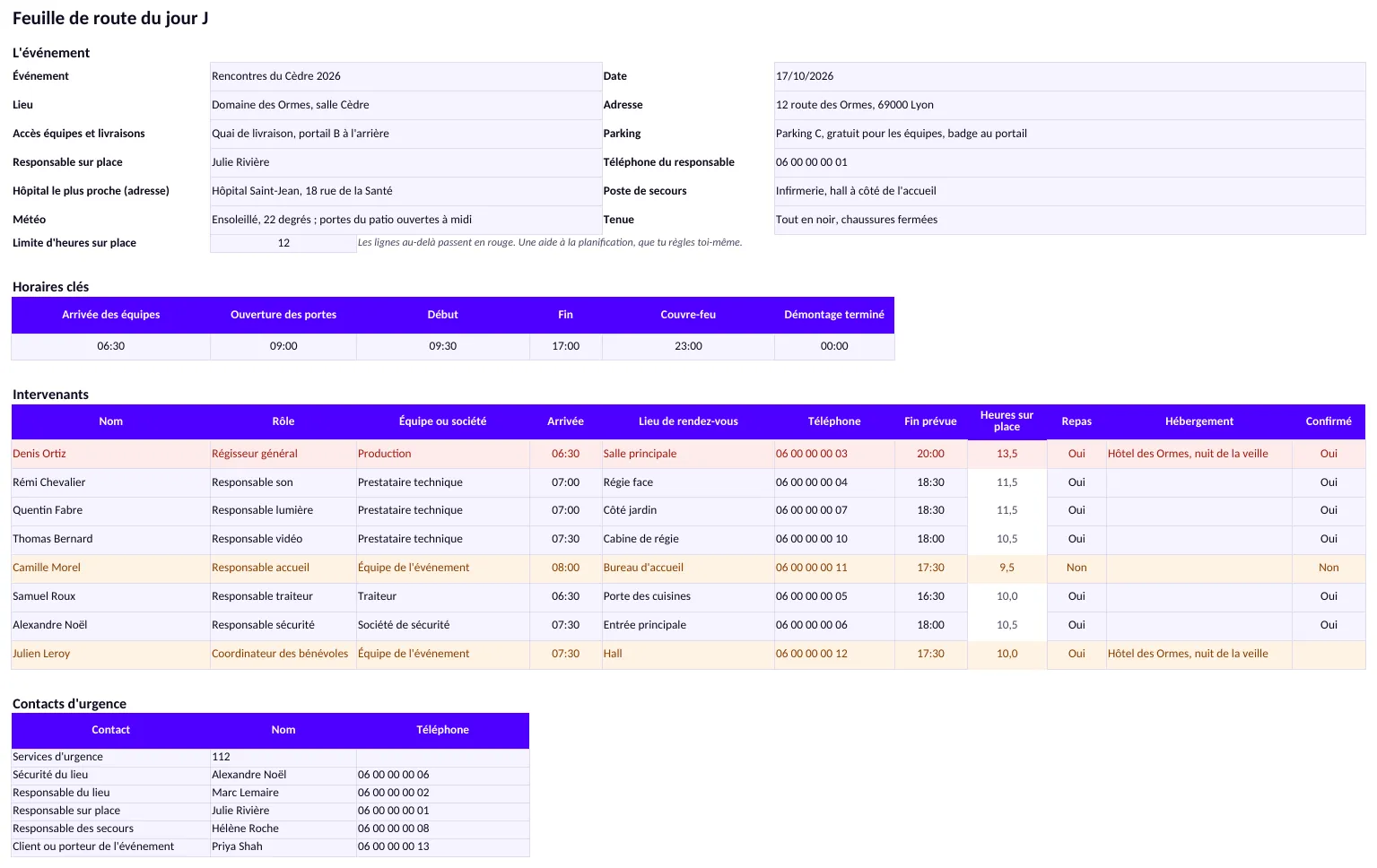The width and height of the screenshot is (1377, 868).
Task: Click Alexandre Noël's arrival time 07:30
Action: coord(565,625)
